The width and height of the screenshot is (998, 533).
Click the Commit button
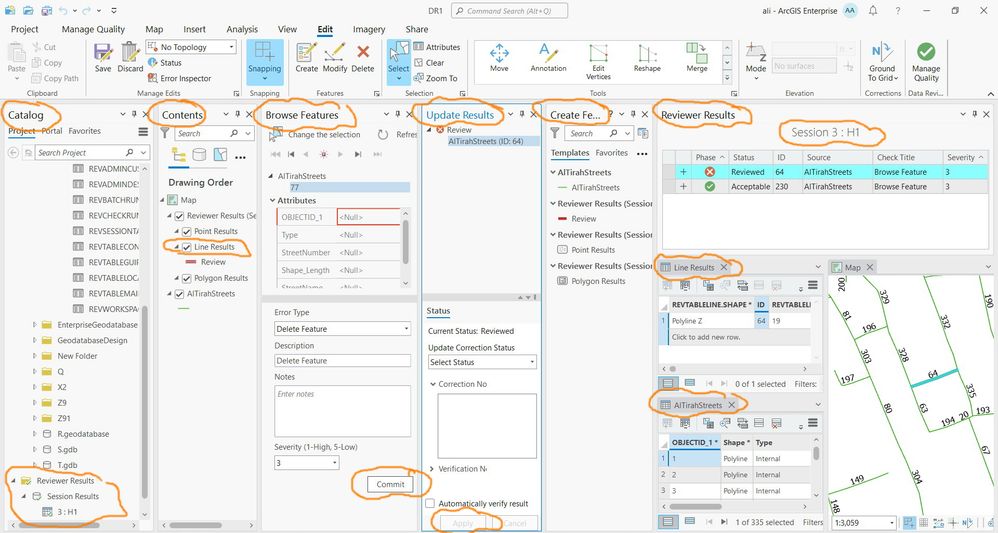390,485
